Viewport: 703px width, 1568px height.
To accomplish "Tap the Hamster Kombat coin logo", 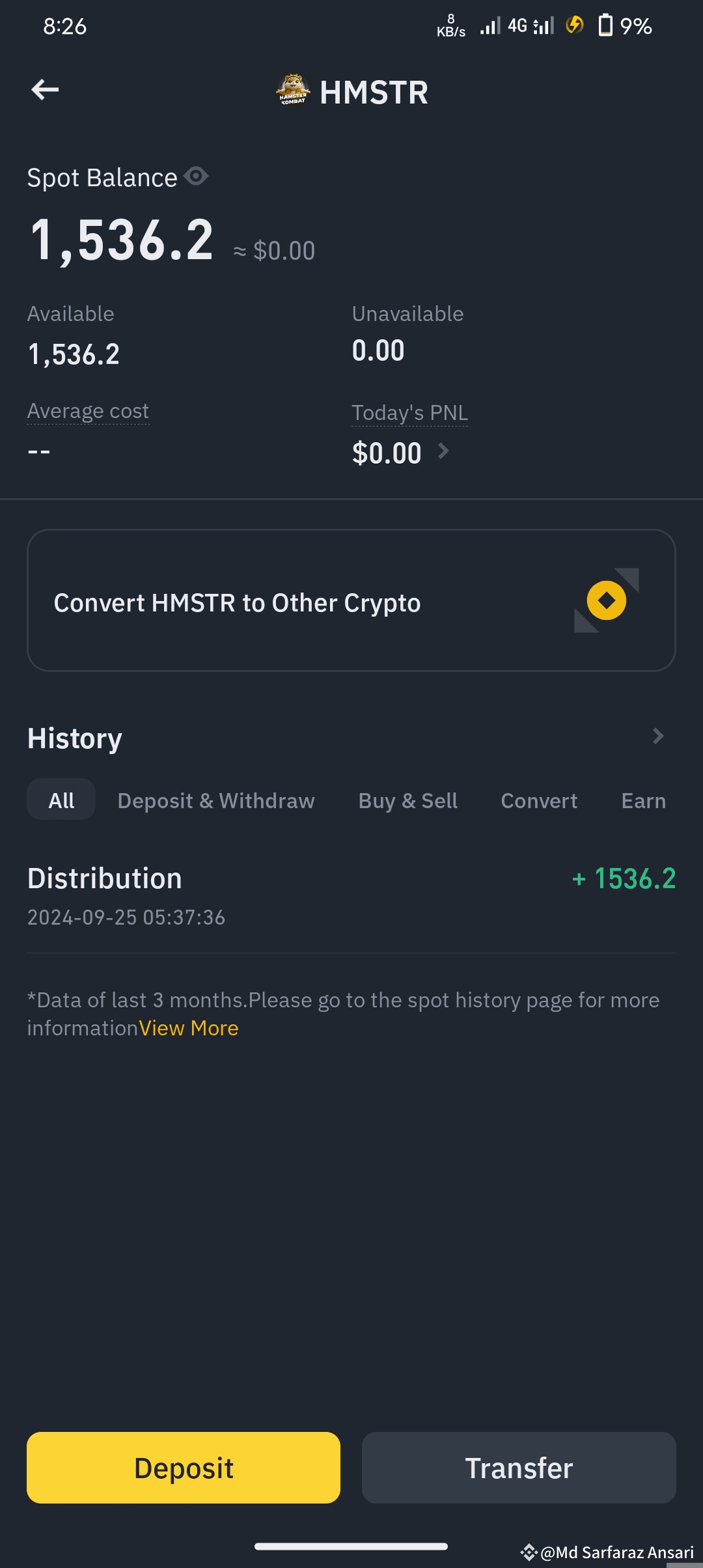I will 293,90.
